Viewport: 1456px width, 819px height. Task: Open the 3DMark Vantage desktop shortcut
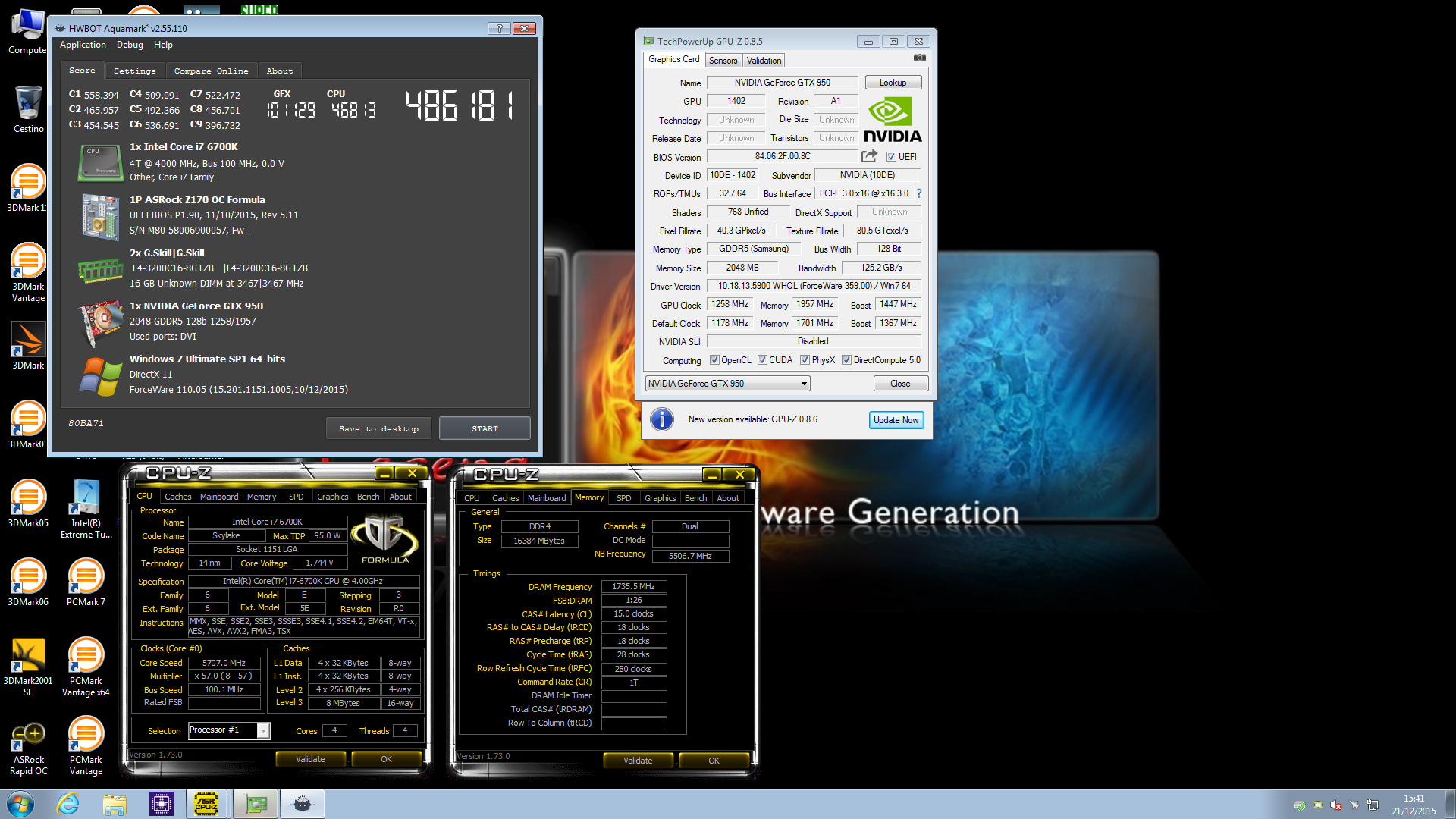pyautogui.click(x=28, y=273)
